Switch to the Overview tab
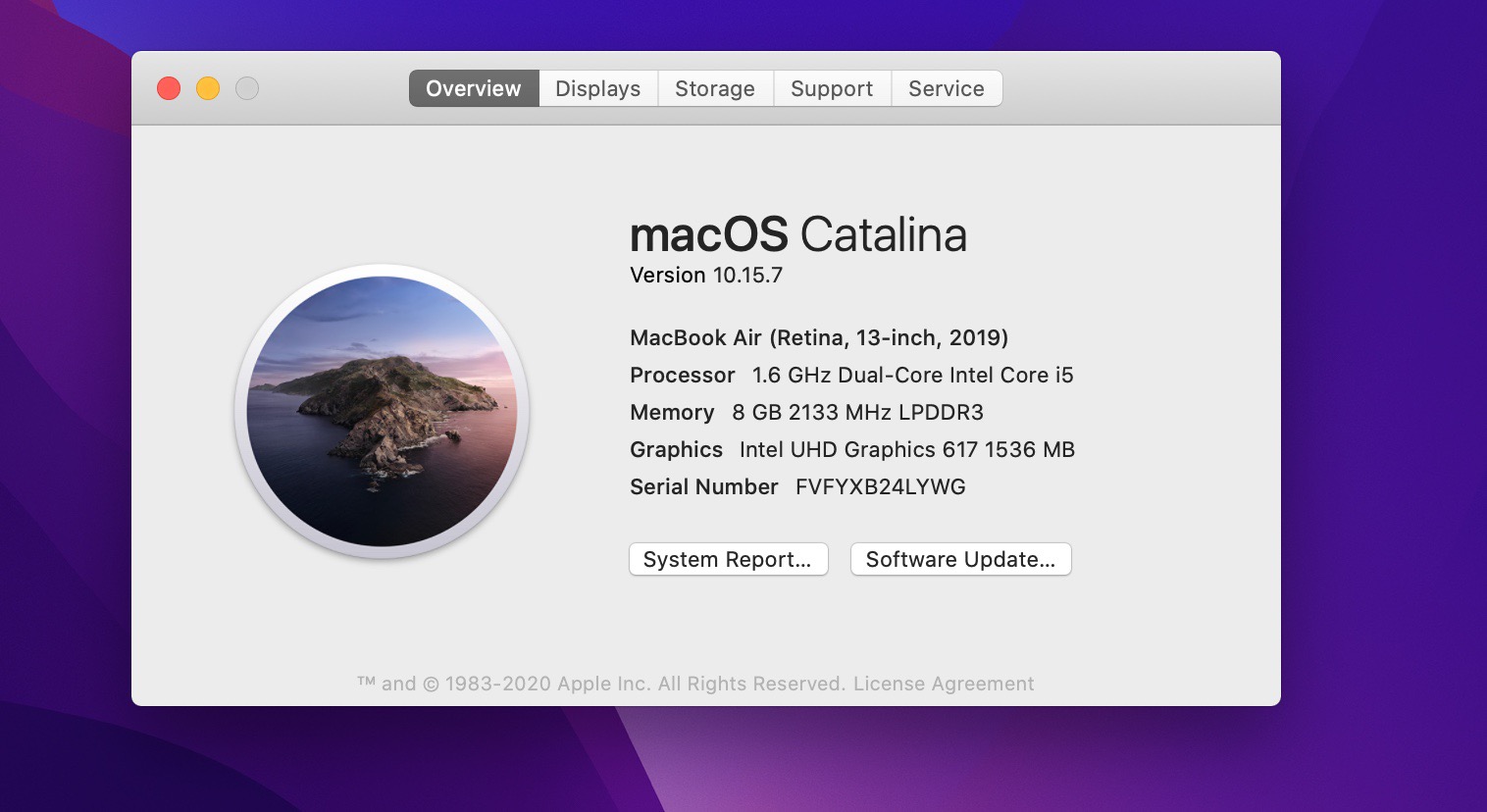The height and width of the screenshot is (812, 1487). [x=474, y=88]
